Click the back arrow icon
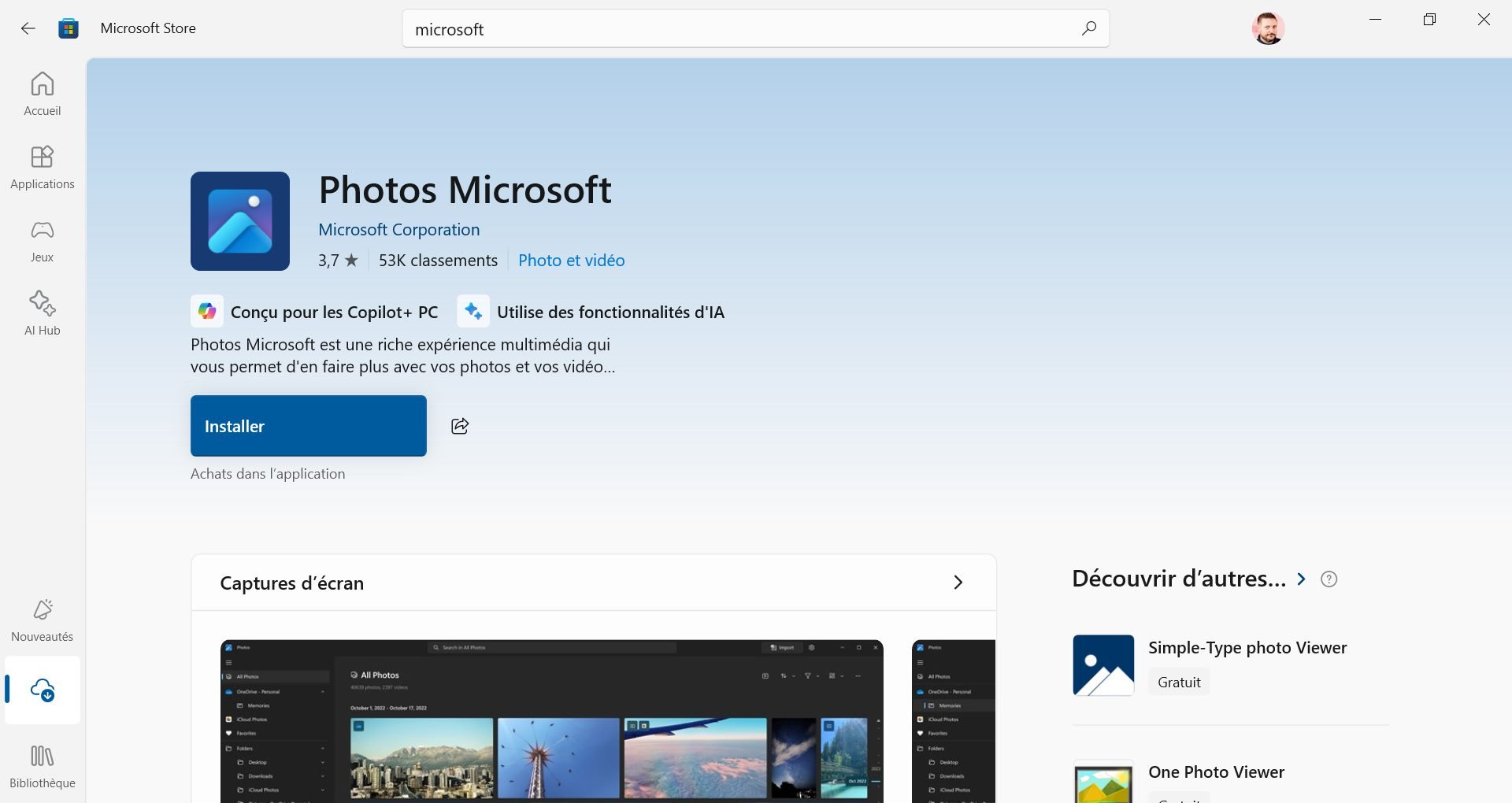 pyautogui.click(x=28, y=29)
